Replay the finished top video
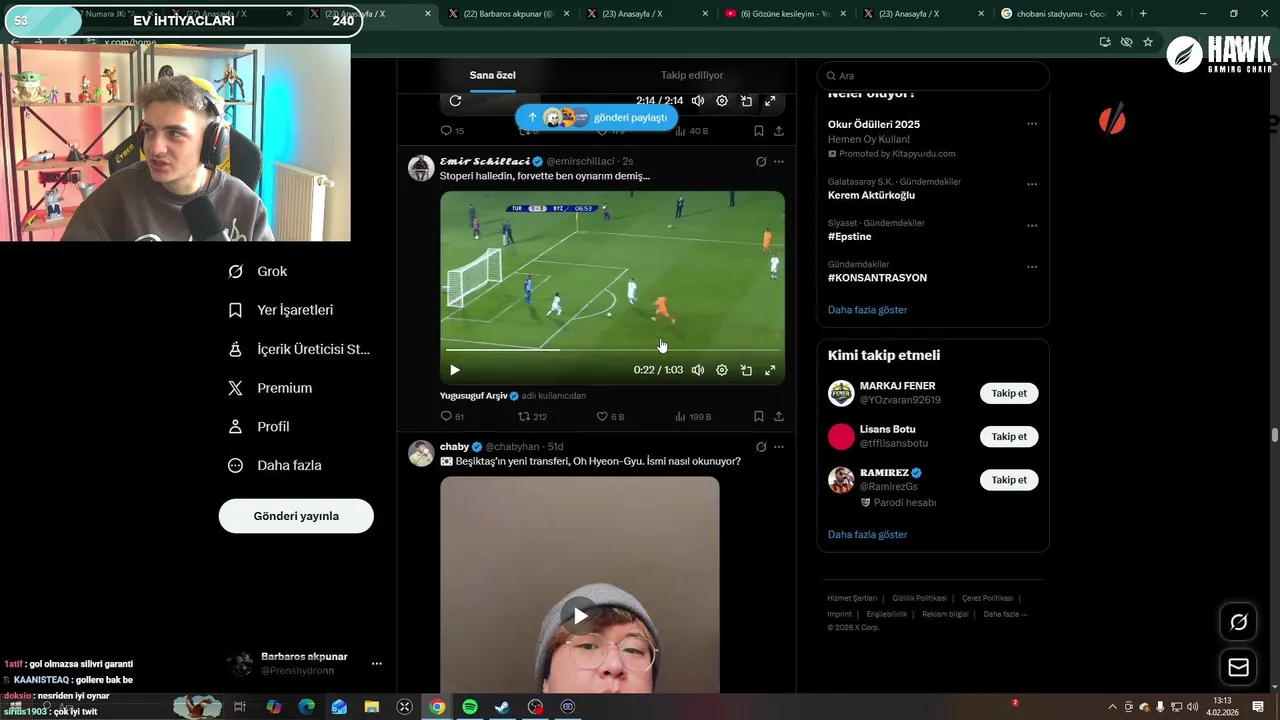This screenshot has width=1280, height=720. (x=455, y=101)
